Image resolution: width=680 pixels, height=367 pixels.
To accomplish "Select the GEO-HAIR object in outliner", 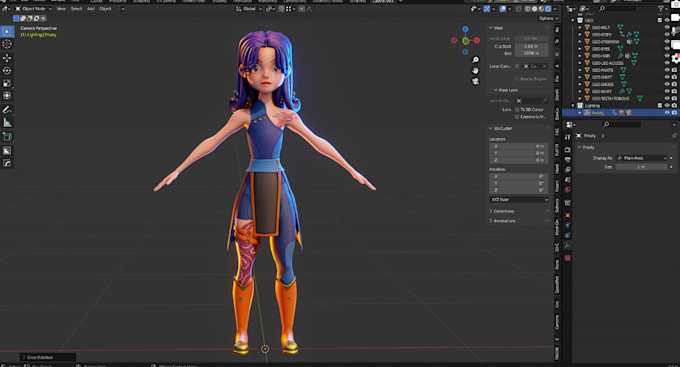I will click(601, 56).
